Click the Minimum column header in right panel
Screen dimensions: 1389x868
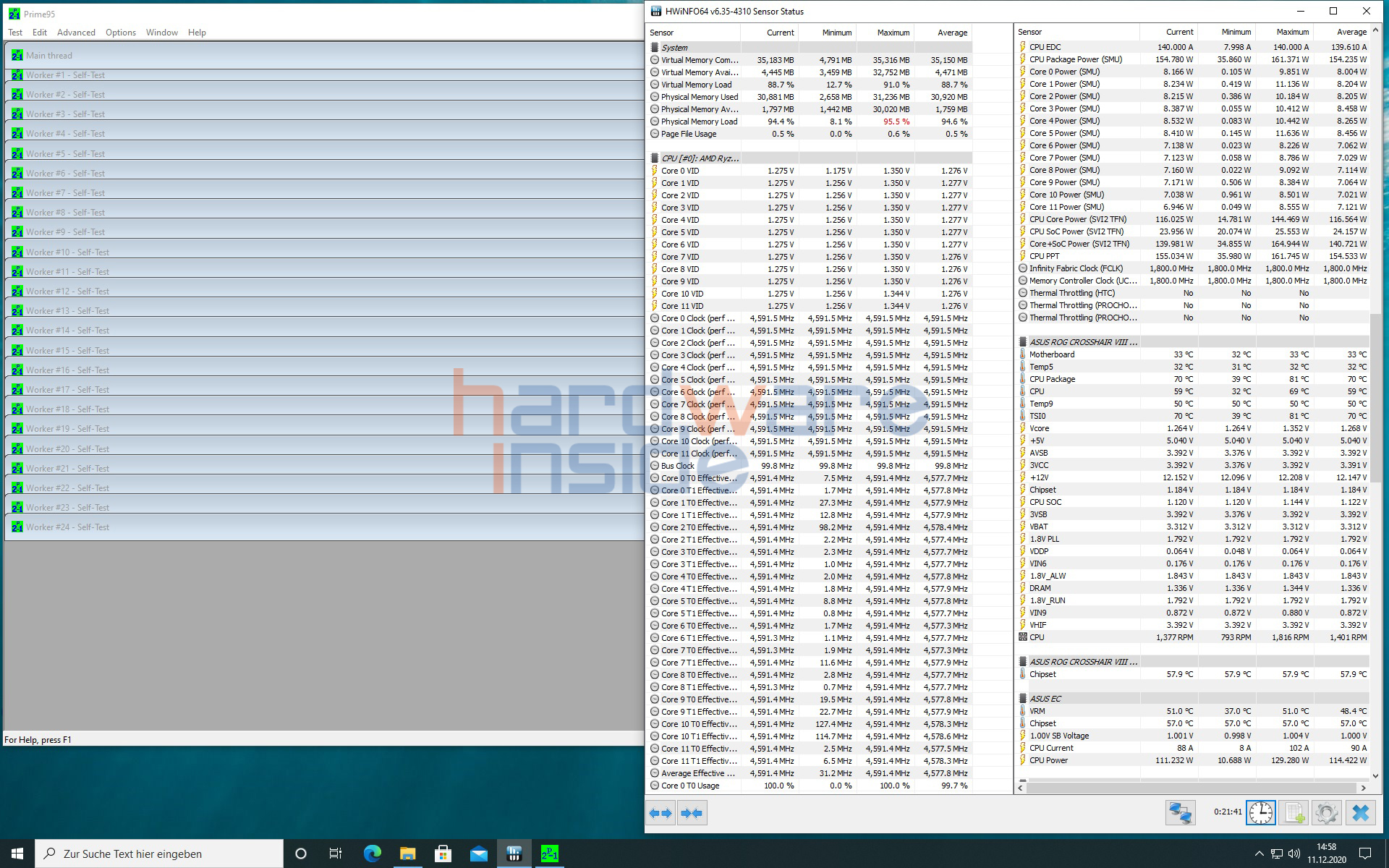(x=1226, y=32)
